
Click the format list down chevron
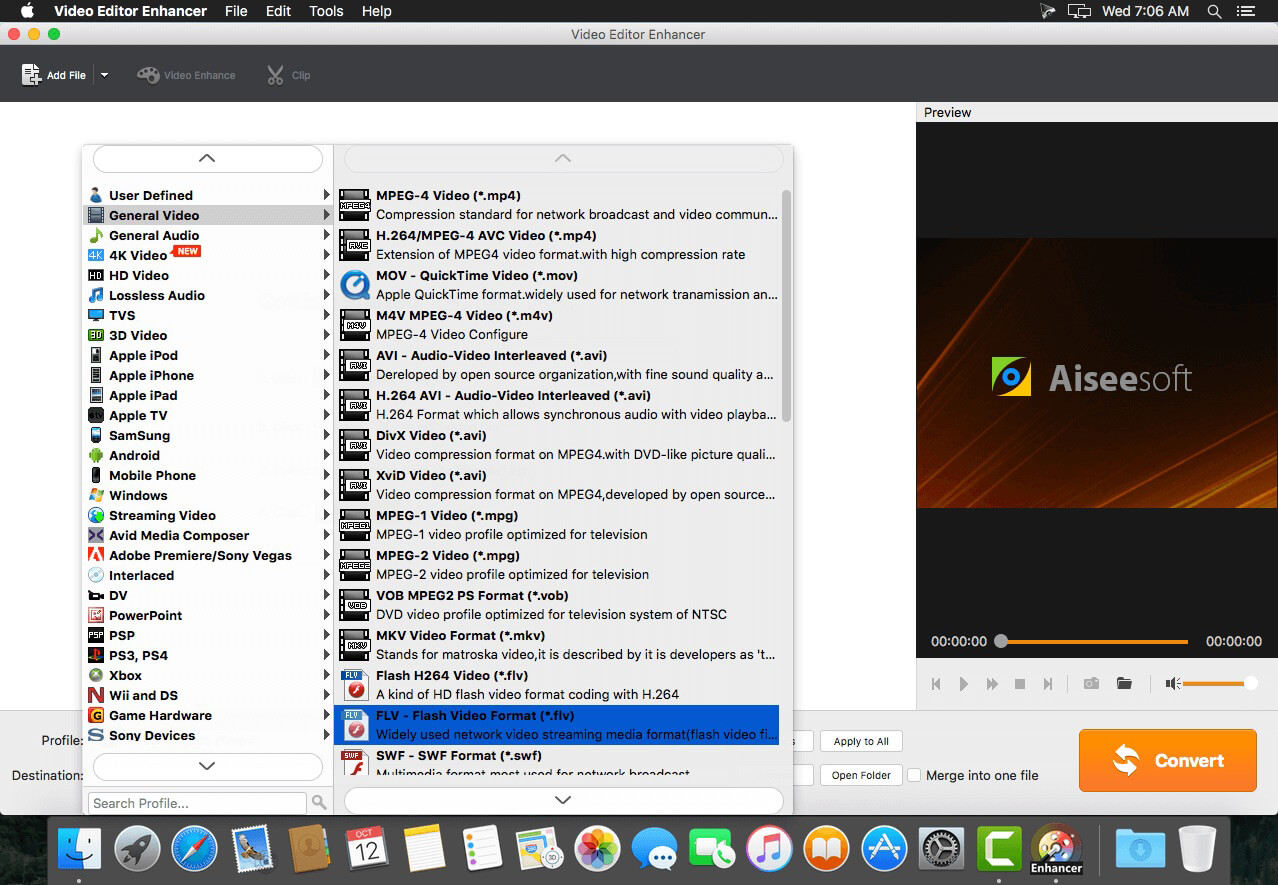(x=563, y=800)
